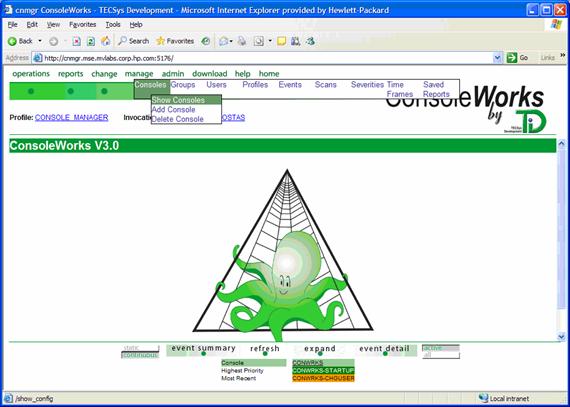
Task: Click the browser Back arrow icon
Action: tap(12, 41)
